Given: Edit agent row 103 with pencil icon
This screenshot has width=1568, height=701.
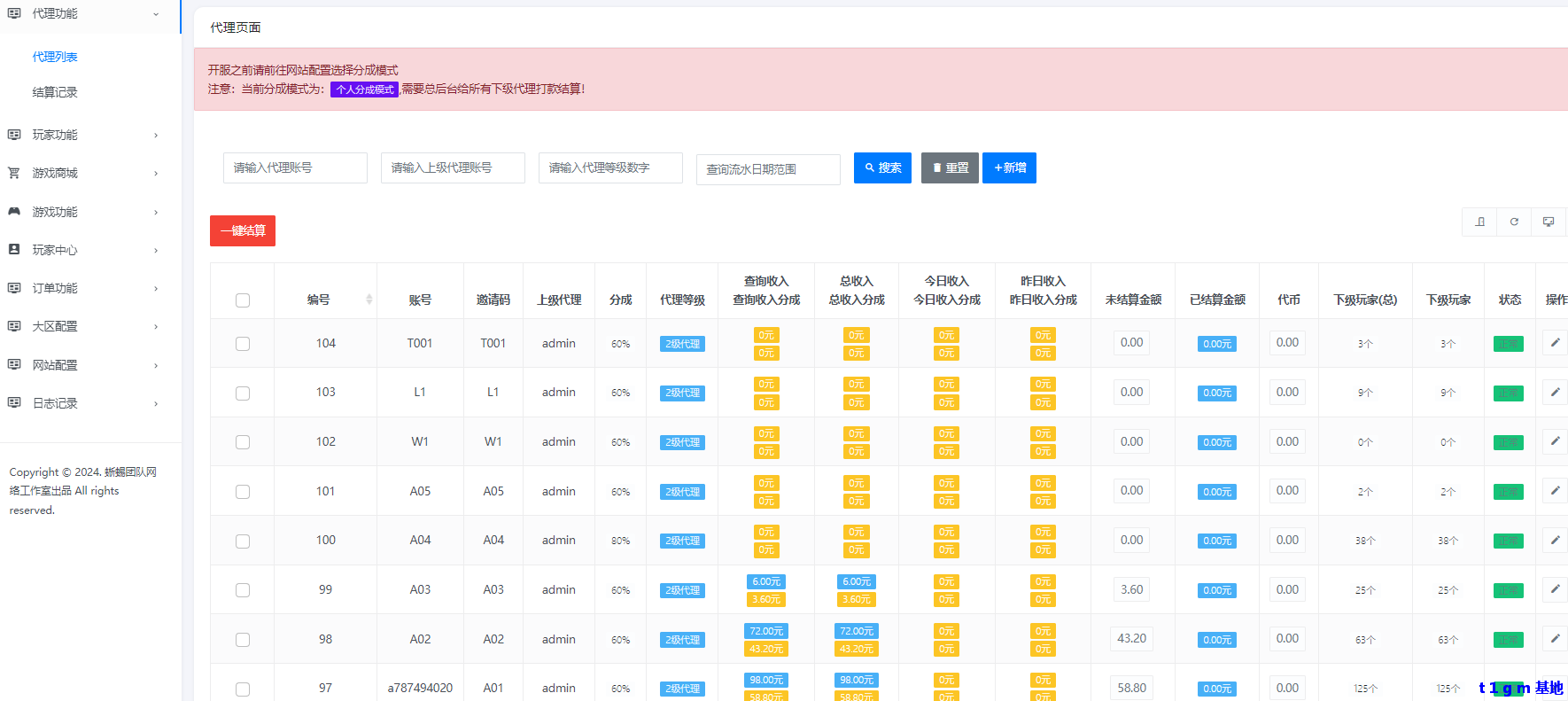Looking at the screenshot, I should tap(1555, 392).
